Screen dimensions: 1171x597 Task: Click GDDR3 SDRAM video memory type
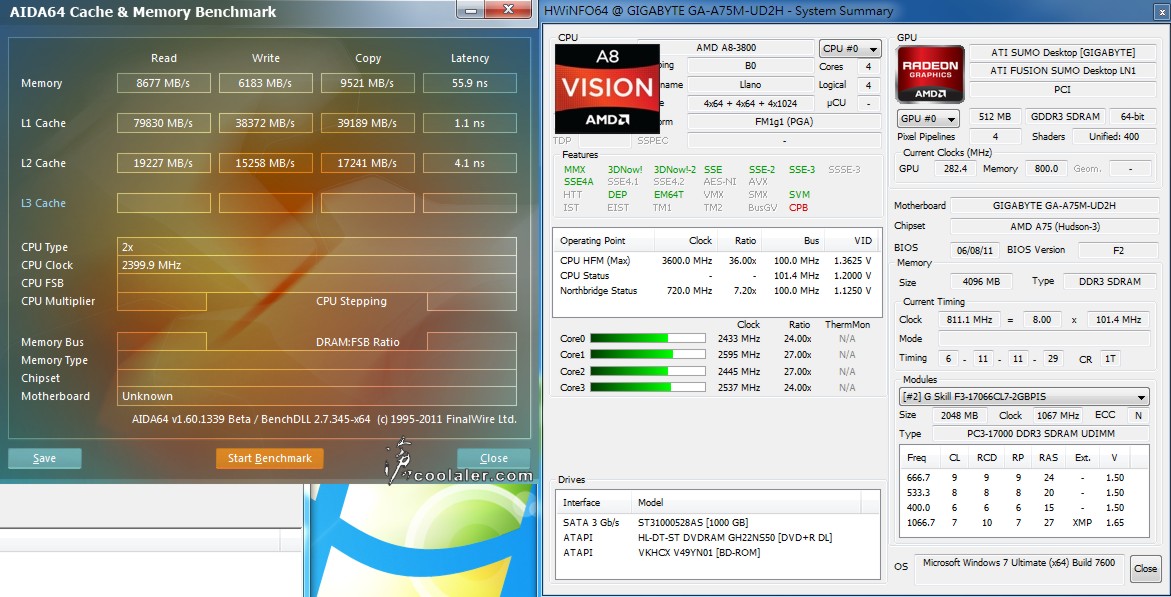(1065, 117)
